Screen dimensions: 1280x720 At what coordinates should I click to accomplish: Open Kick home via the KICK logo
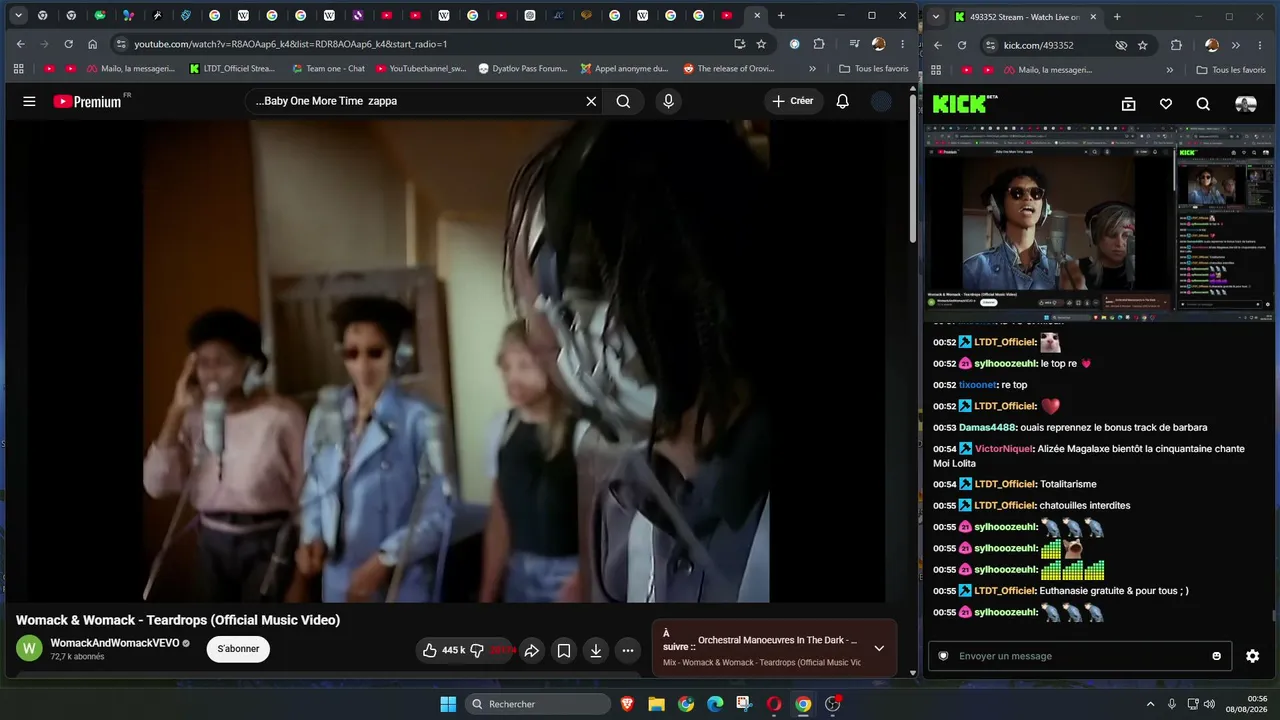964,104
